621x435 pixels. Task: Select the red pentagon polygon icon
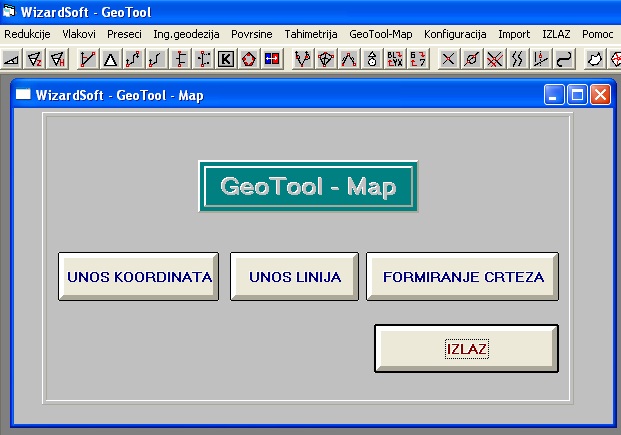pos(249,60)
